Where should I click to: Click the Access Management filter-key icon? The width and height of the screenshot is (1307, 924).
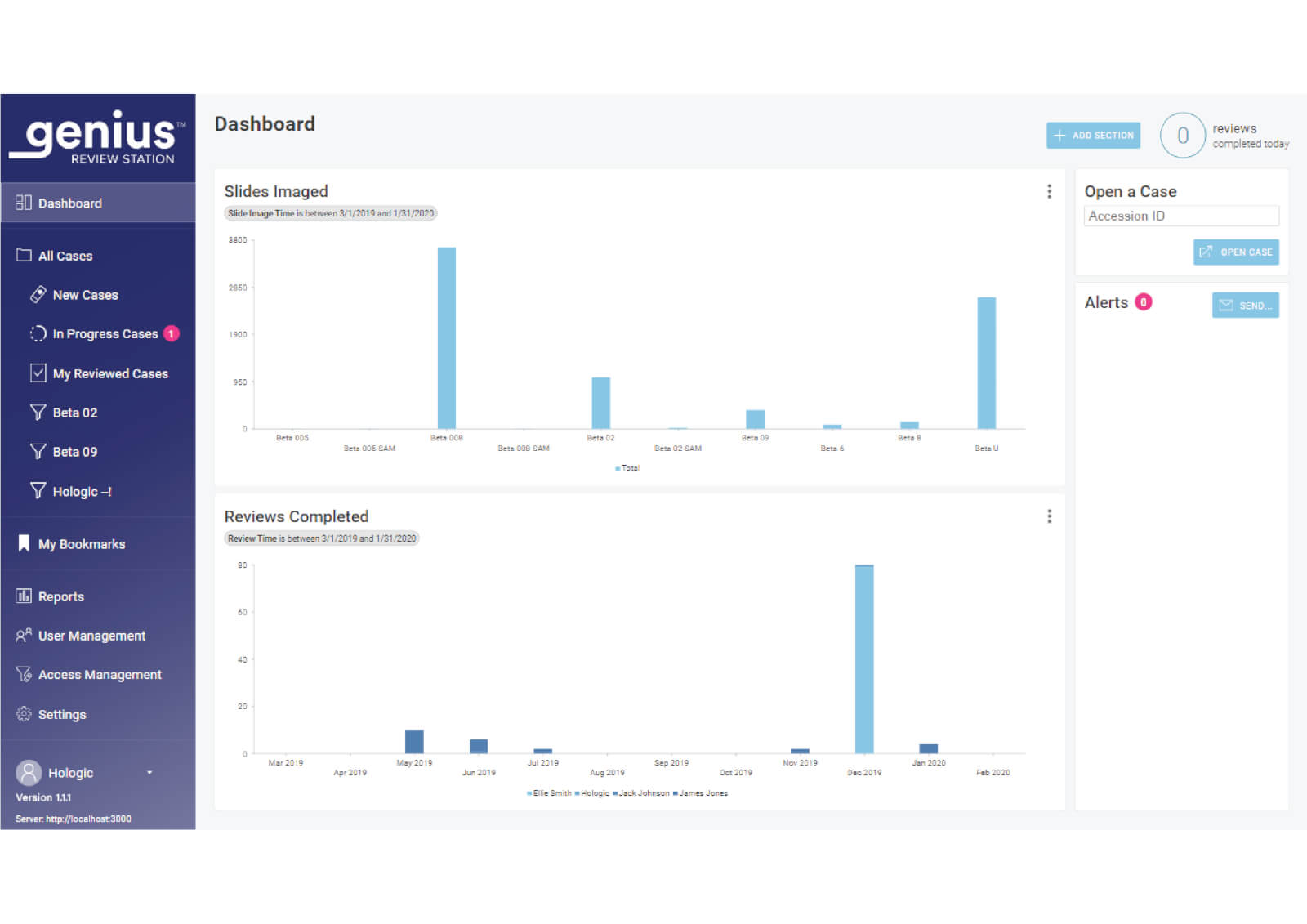pos(24,675)
